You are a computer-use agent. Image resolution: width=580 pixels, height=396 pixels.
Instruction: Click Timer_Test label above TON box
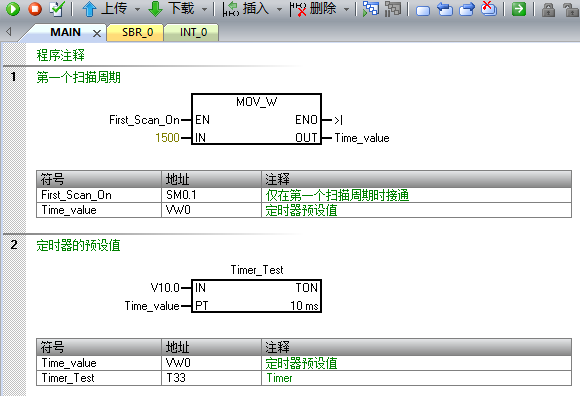(257, 270)
